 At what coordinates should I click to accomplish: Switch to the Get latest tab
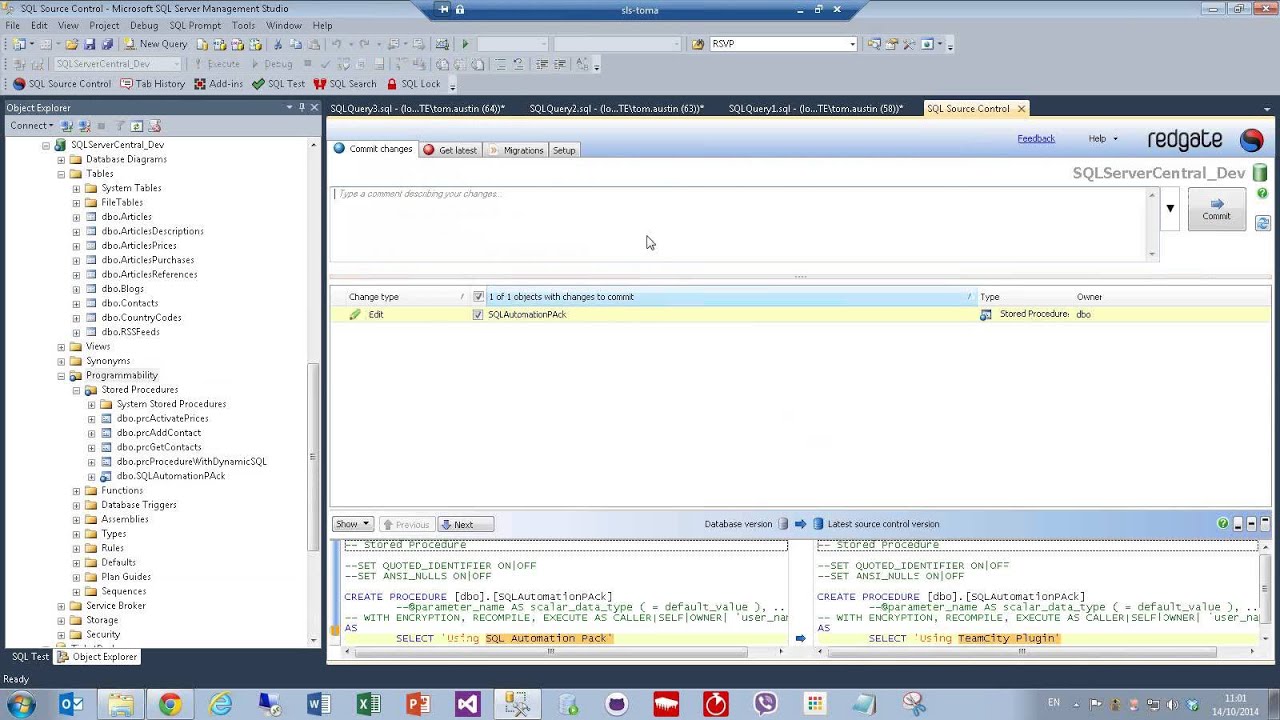pyautogui.click(x=449, y=150)
